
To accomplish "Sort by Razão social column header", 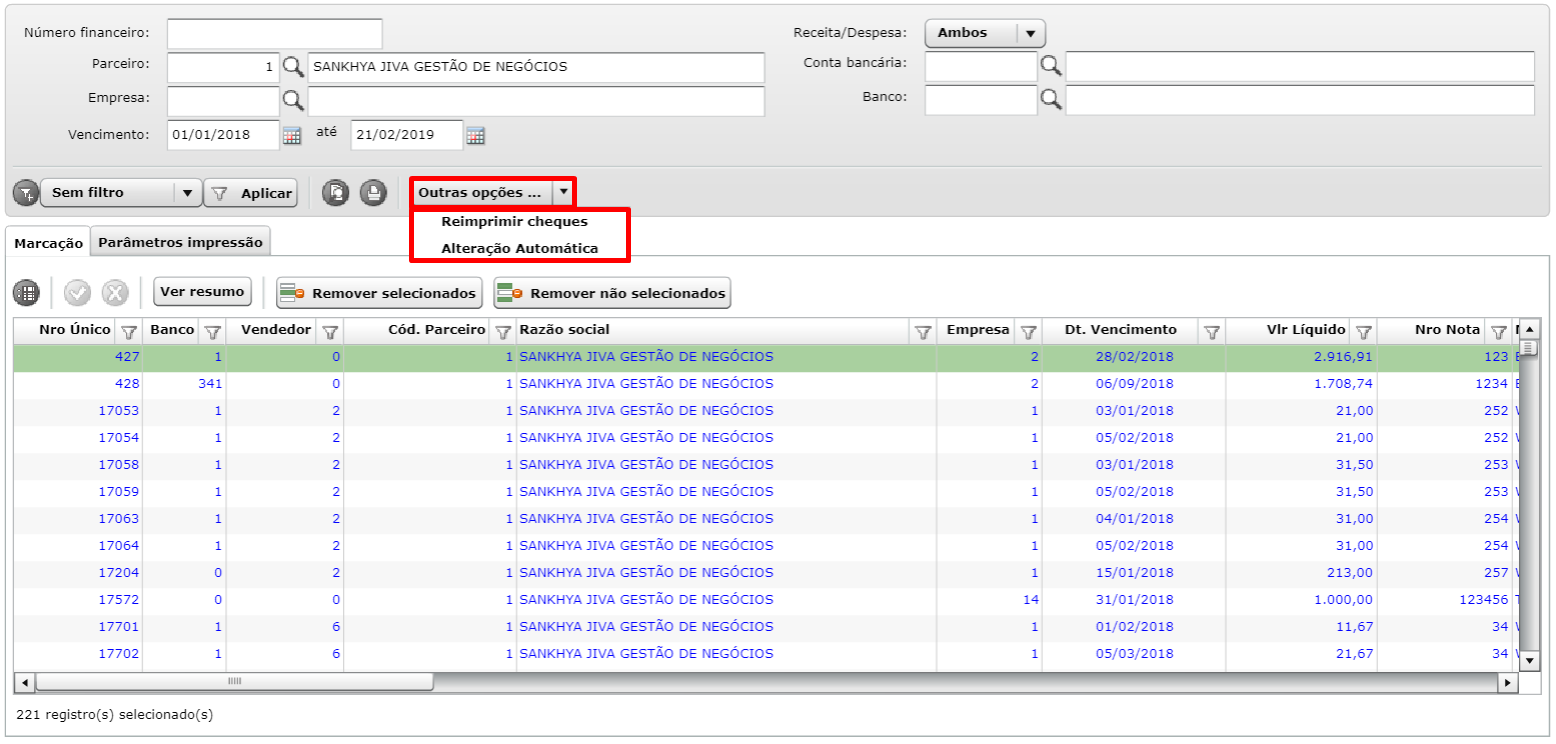I will pos(565,330).
